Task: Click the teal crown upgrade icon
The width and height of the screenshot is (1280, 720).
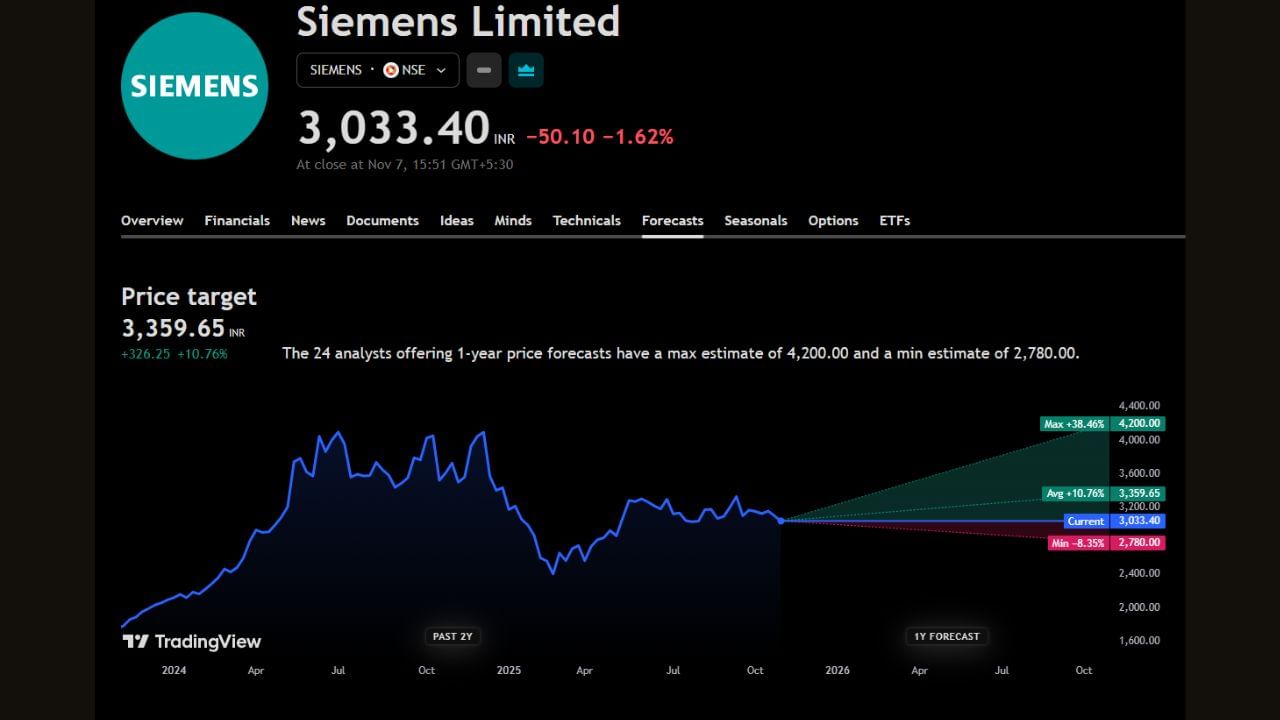Action: (526, 70)
